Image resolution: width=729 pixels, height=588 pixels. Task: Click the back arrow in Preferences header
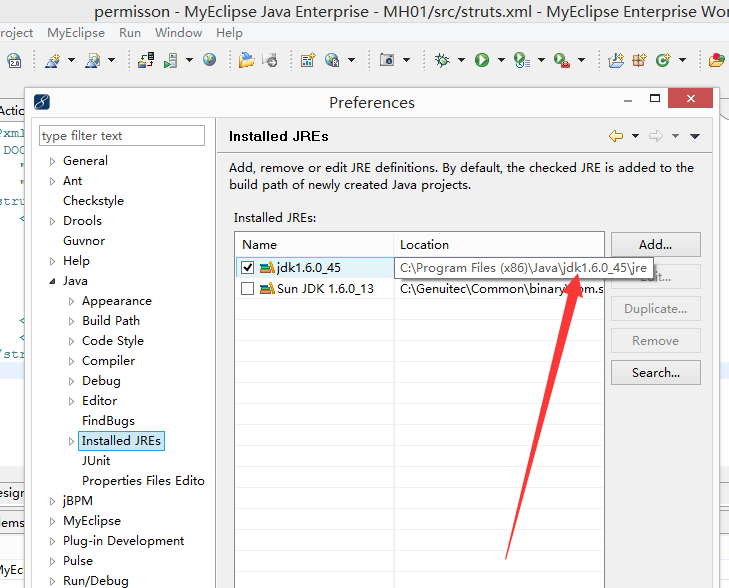click(616, 136)
